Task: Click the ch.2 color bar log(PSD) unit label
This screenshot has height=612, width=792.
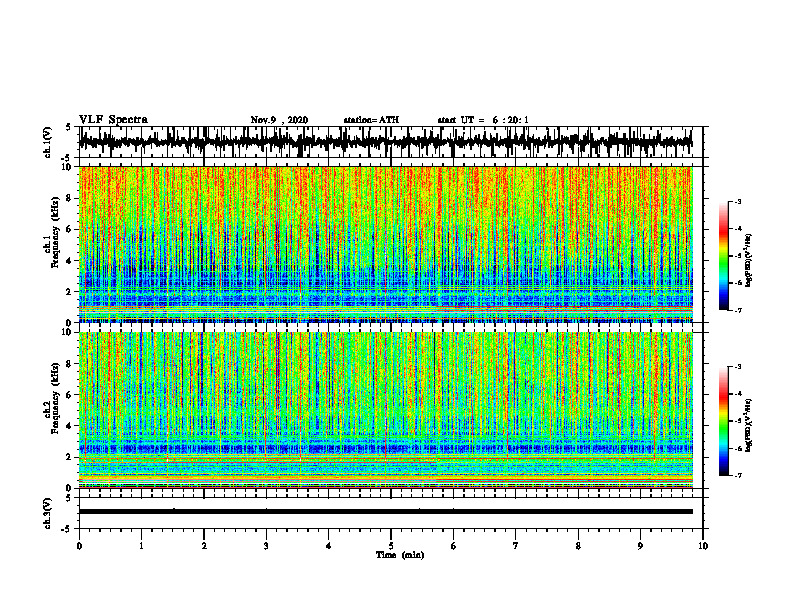Action: click(x=749, y=424)
